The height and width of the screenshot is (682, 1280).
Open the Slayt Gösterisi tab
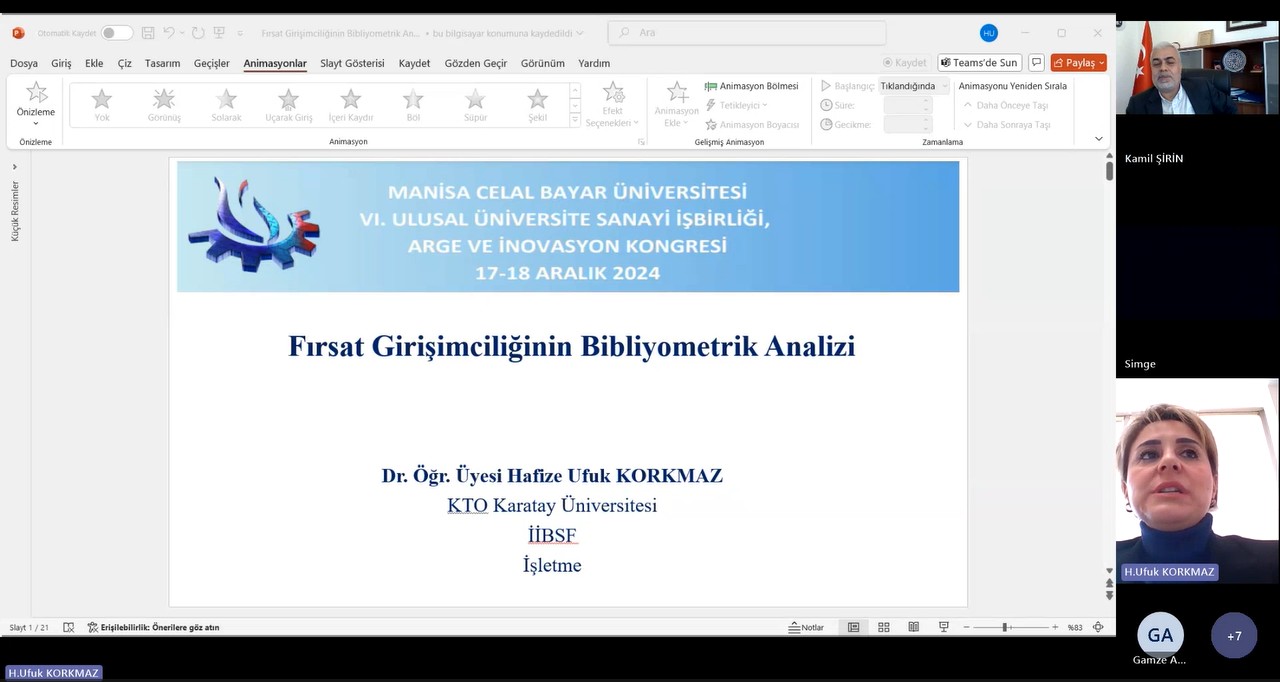[352, 63]
